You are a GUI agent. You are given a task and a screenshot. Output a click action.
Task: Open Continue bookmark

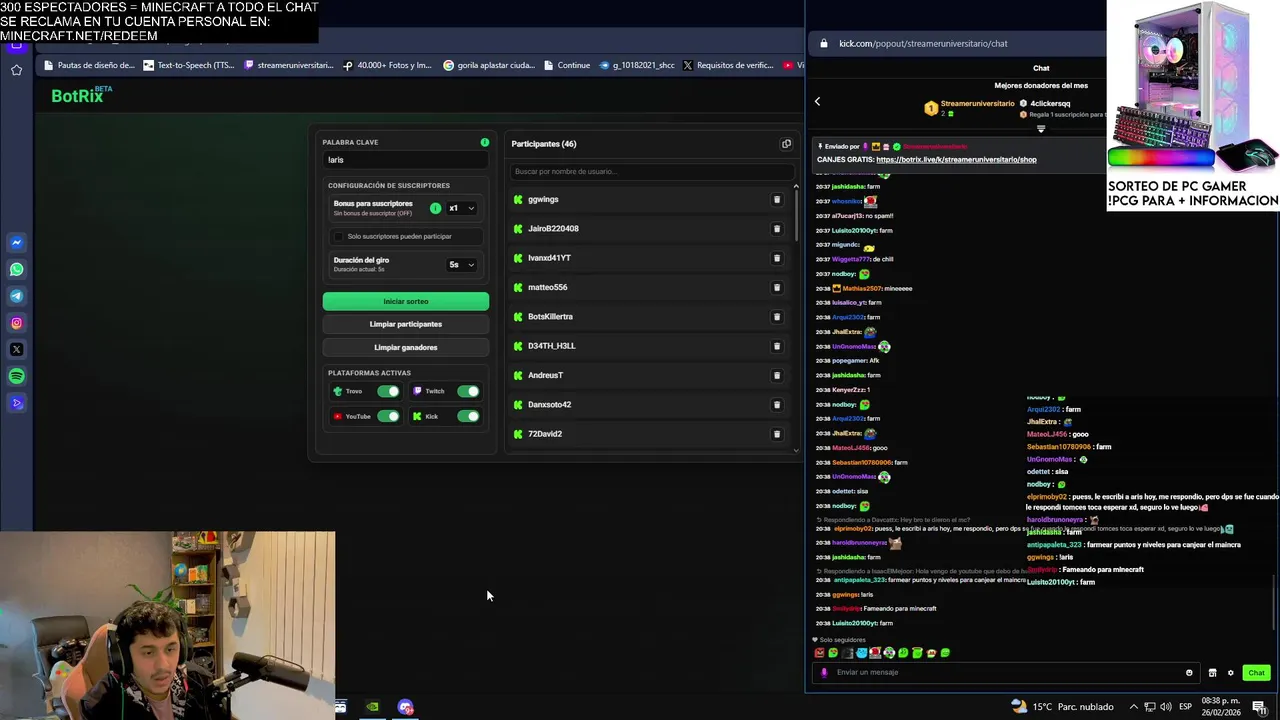tap(566, 66)
